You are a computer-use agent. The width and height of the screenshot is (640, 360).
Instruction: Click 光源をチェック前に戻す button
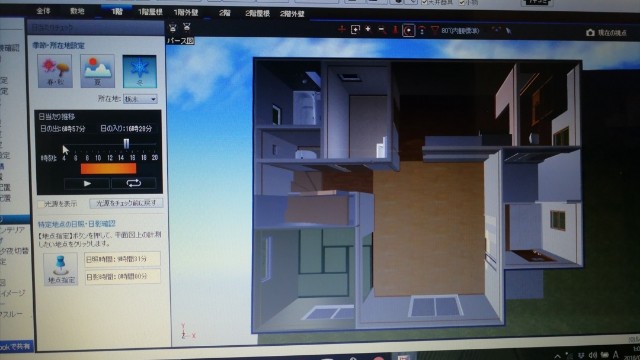click(x=126, y=203)
